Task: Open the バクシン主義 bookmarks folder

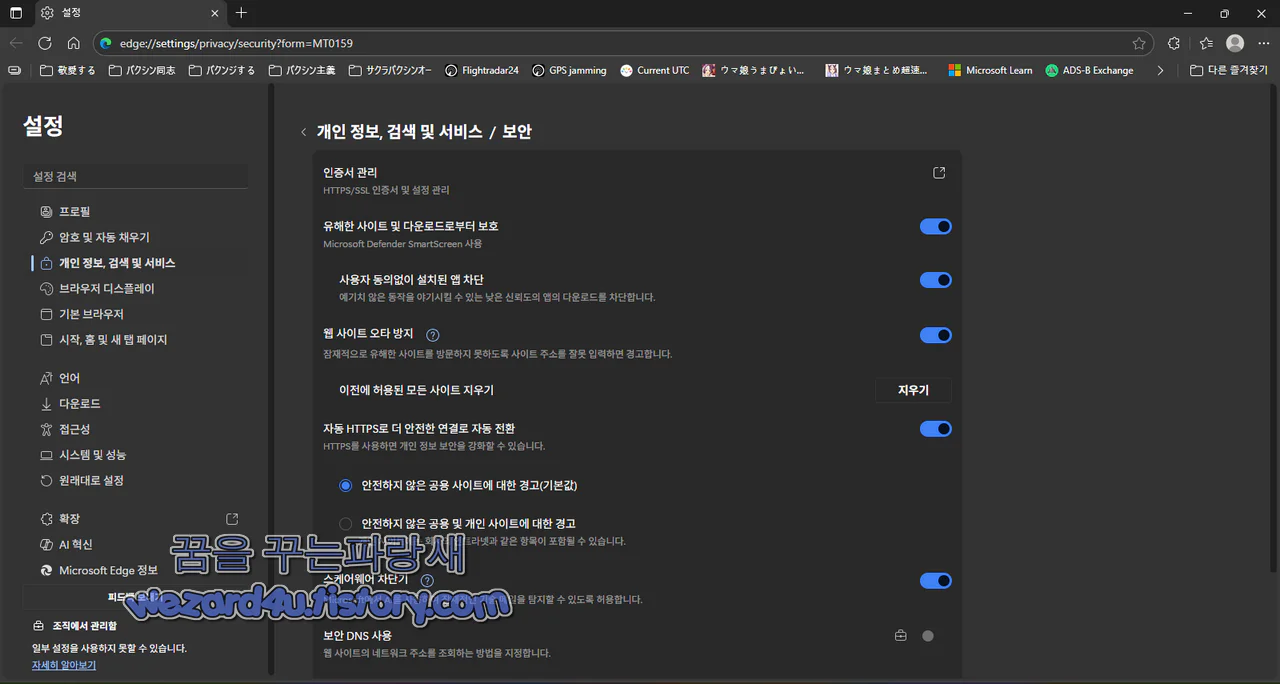Action: tap(302, 70)
